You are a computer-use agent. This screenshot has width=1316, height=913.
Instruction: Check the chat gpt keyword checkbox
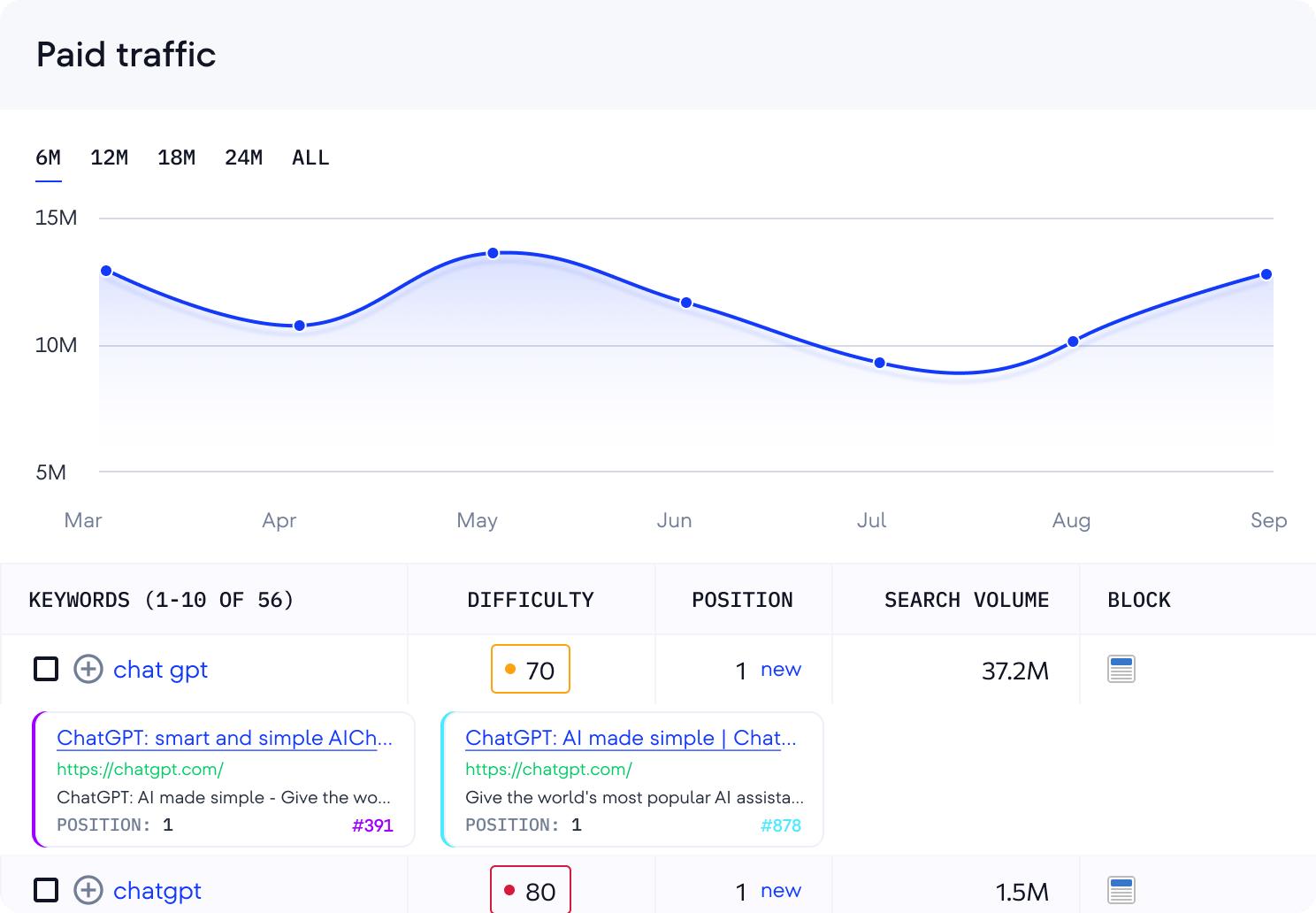[x=46, y=670]
